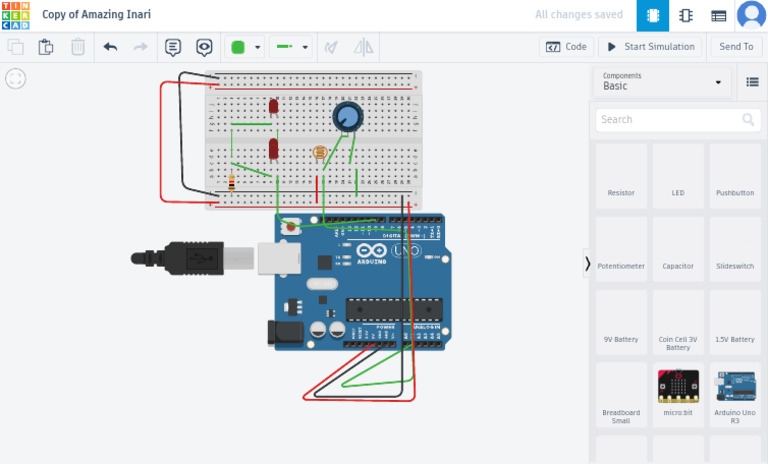The height and width of the screenshot is (464, 768).
Task: Select the micro:bit component
Action: (678, 395)
